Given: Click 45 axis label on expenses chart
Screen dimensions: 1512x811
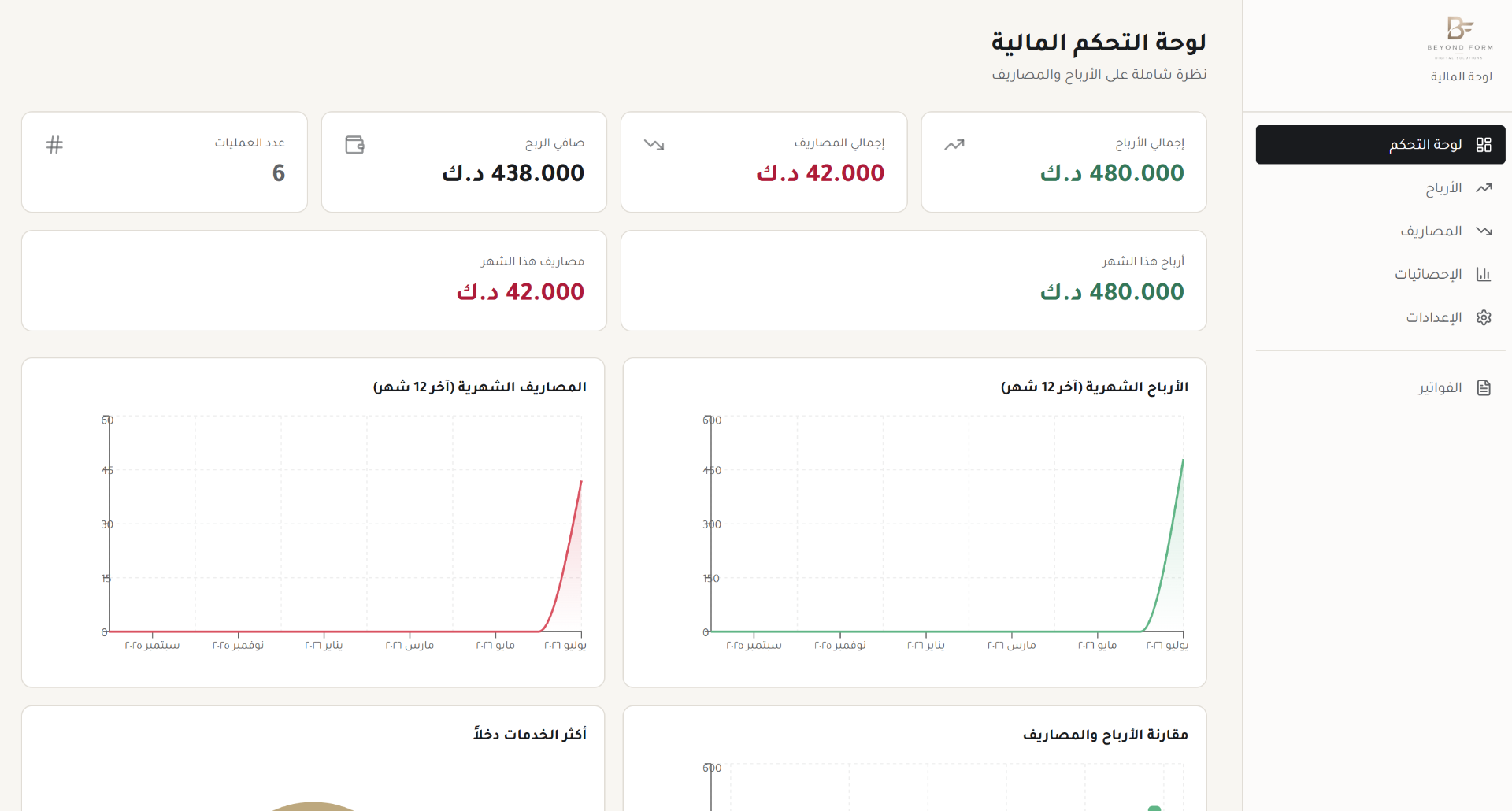Looking at the screenshot, I should click(107, 470).
